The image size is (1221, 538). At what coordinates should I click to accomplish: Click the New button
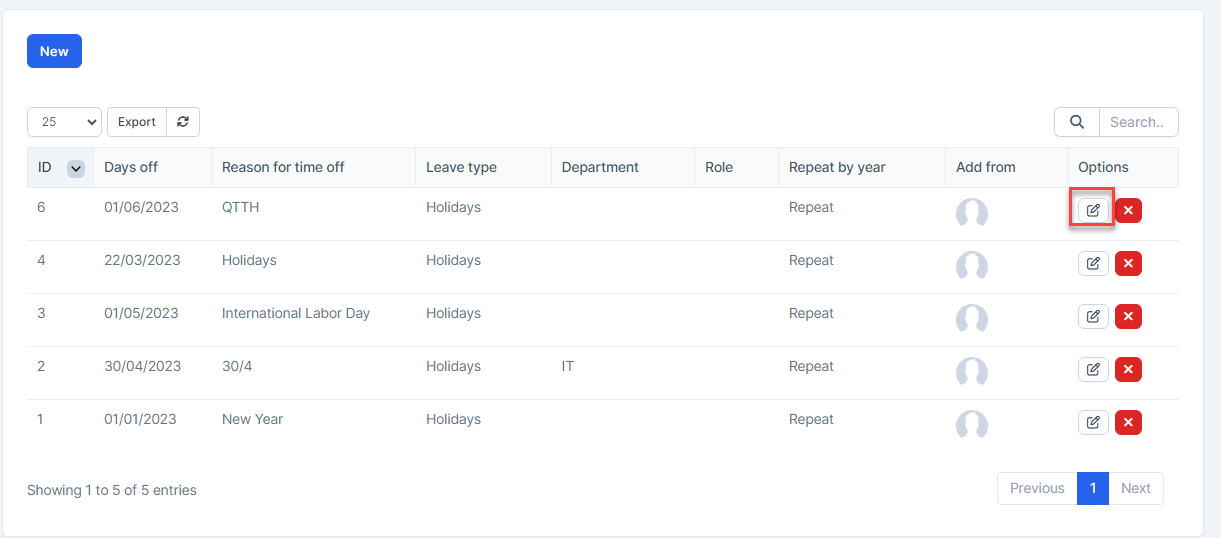54,51
